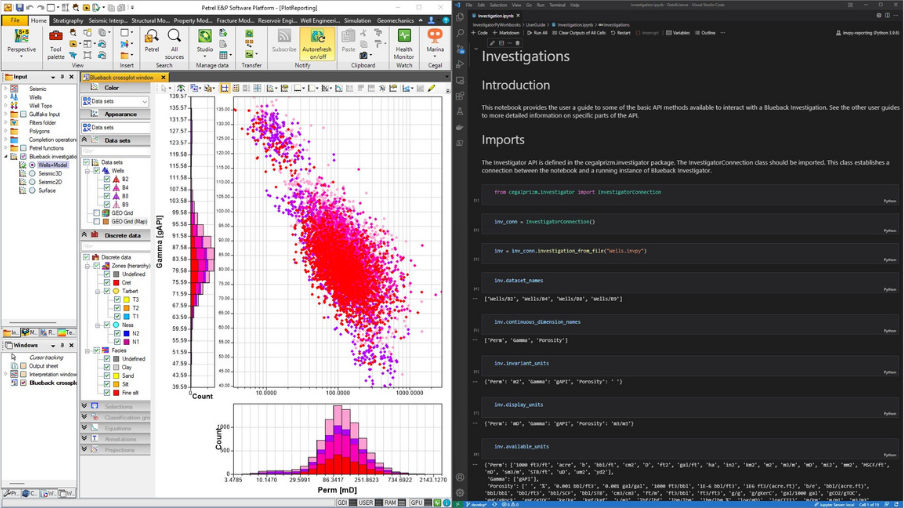Toggle Autorefresh on/off in Notify group

(x=317, y=43)
